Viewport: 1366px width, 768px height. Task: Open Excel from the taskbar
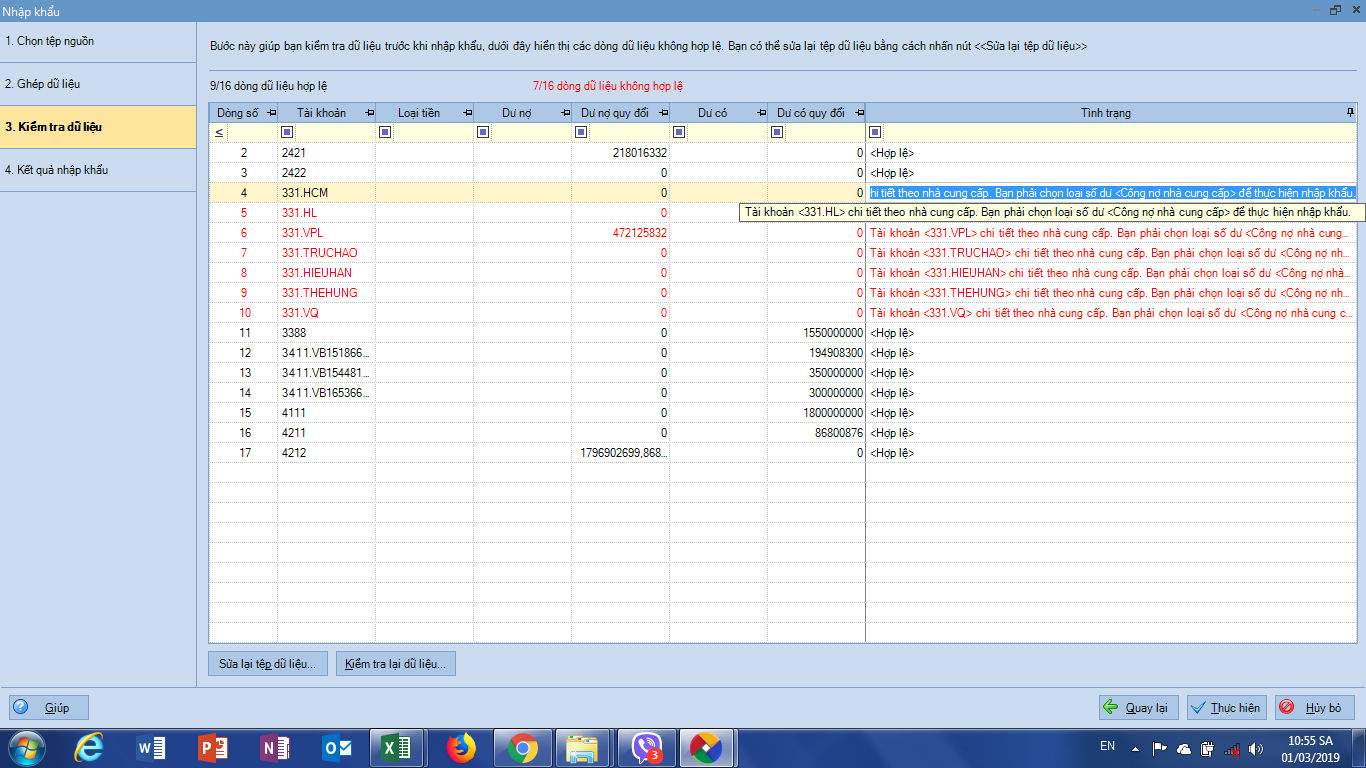coord(397,747)
